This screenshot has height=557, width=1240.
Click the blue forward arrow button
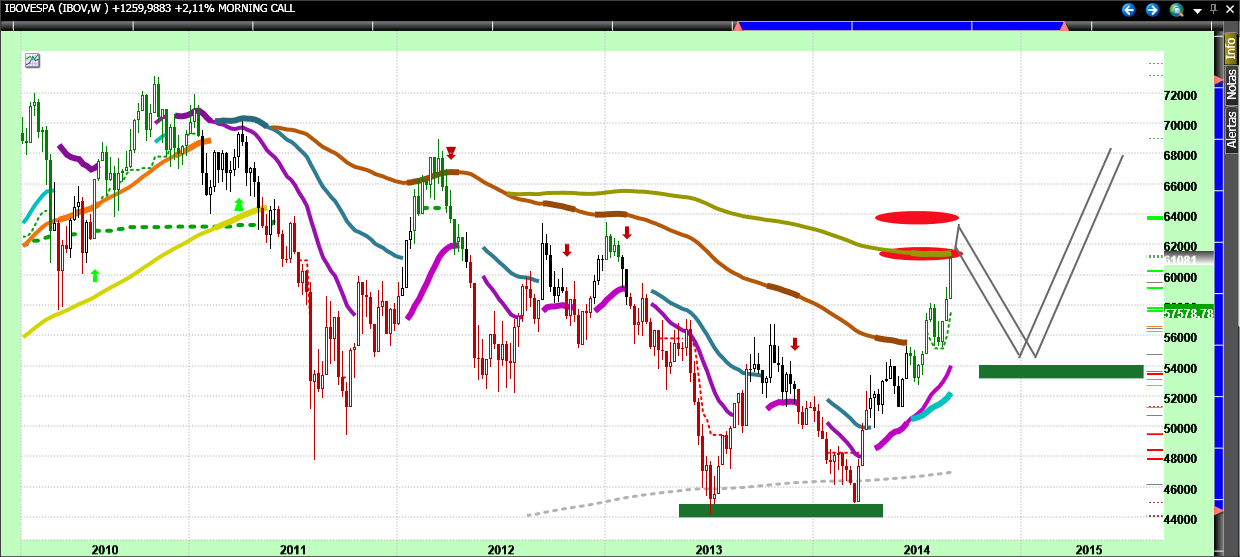[x=1152, y=10]
